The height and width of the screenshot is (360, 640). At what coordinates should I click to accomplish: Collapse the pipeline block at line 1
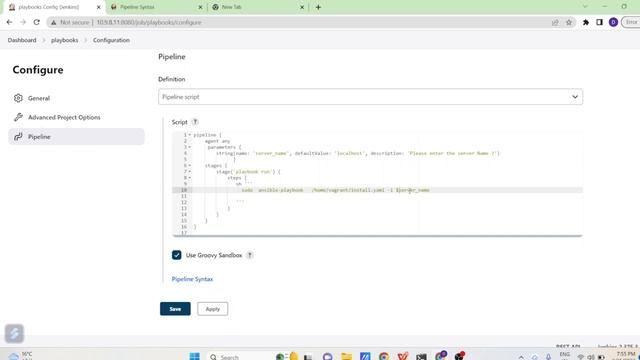[x=190, y=135]
